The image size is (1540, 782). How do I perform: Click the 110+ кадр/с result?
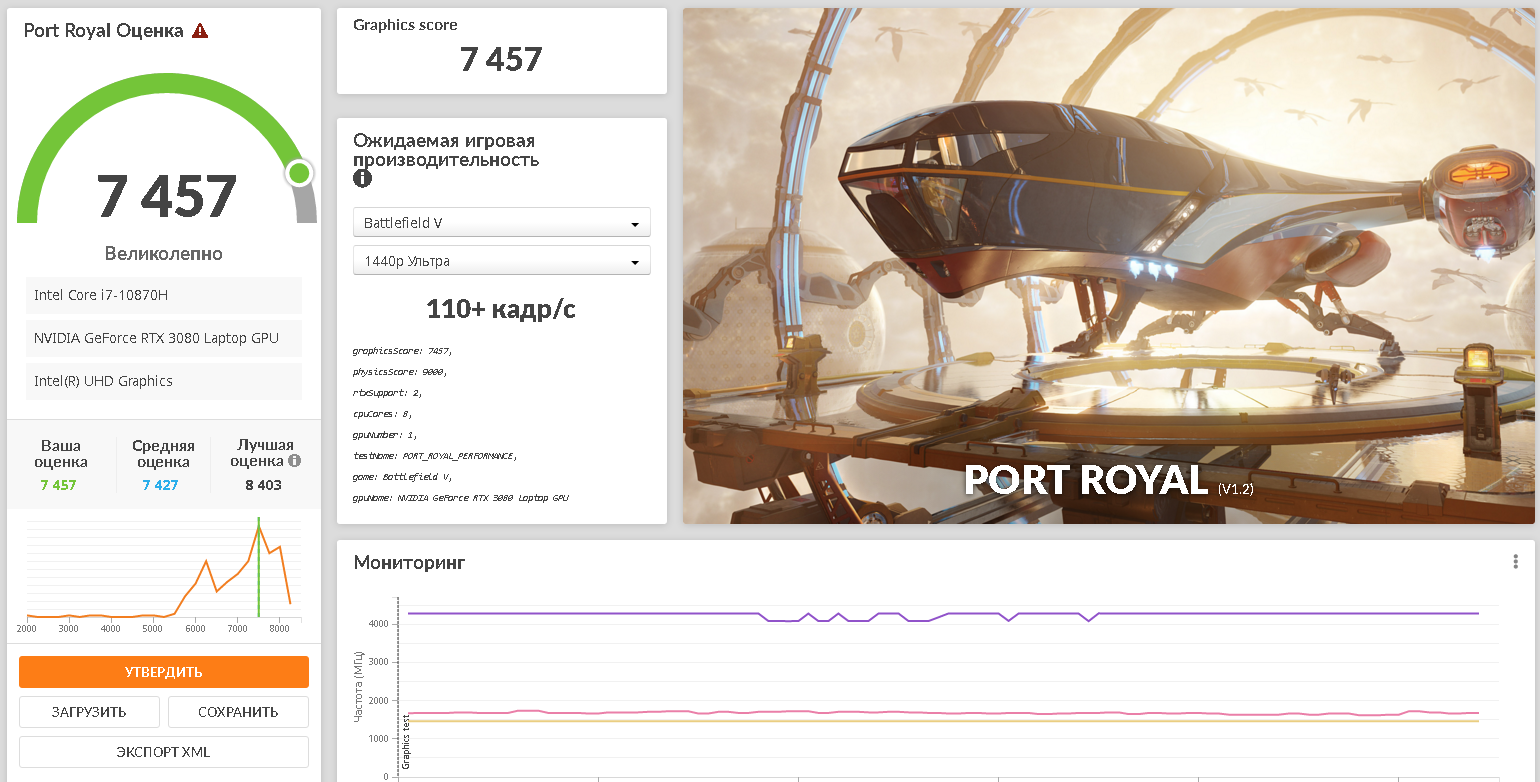[501, 309]
